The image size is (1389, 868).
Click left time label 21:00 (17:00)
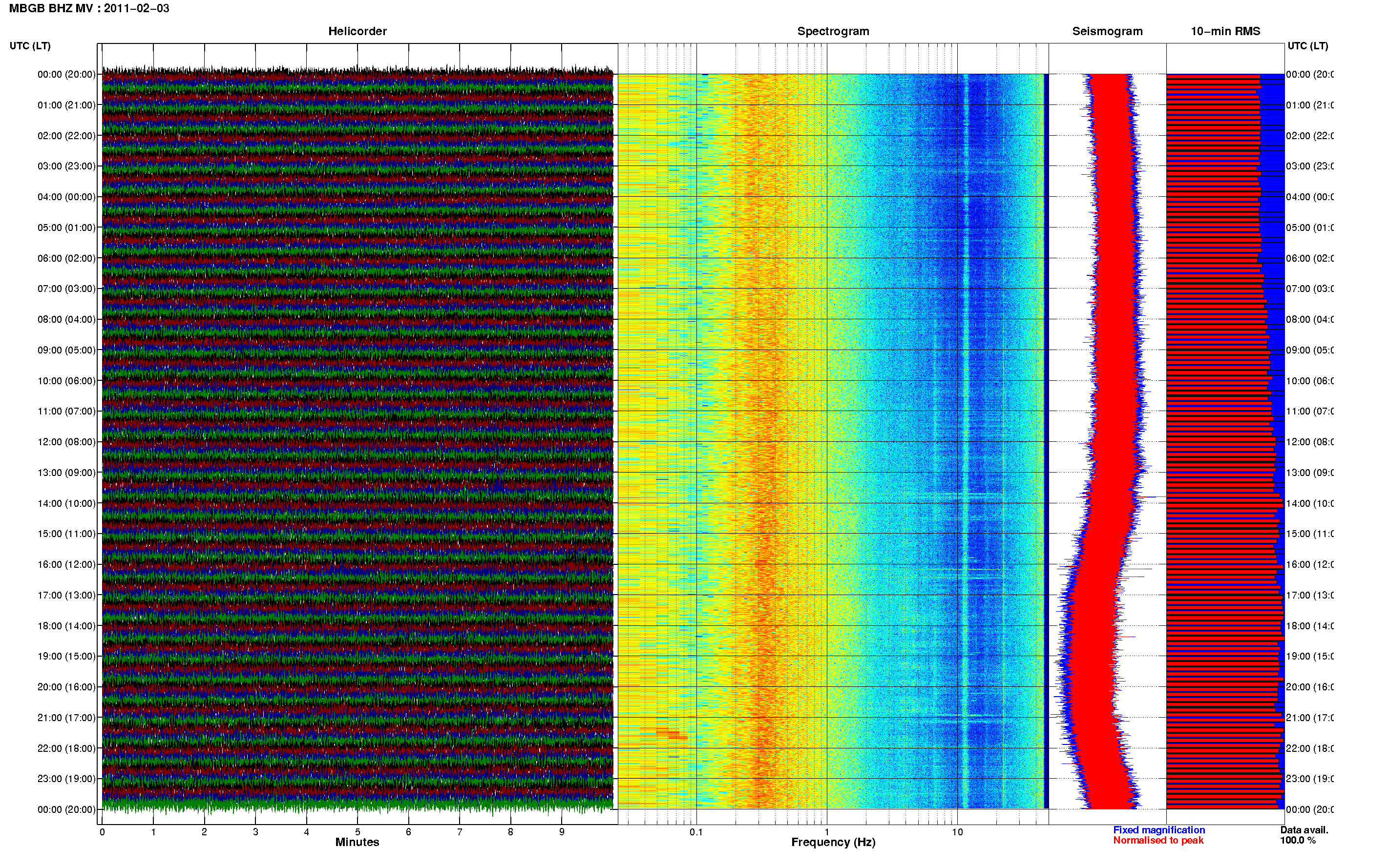point(66,718)
